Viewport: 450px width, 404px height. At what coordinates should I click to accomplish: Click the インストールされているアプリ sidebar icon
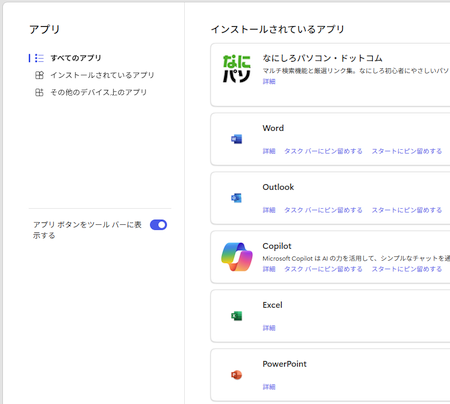pyautogui.click(x=39, y=75)
